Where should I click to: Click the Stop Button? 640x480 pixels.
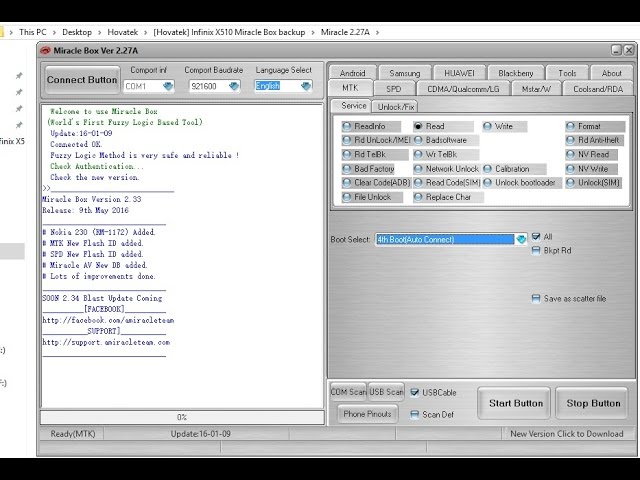click(x=593, y=403)
